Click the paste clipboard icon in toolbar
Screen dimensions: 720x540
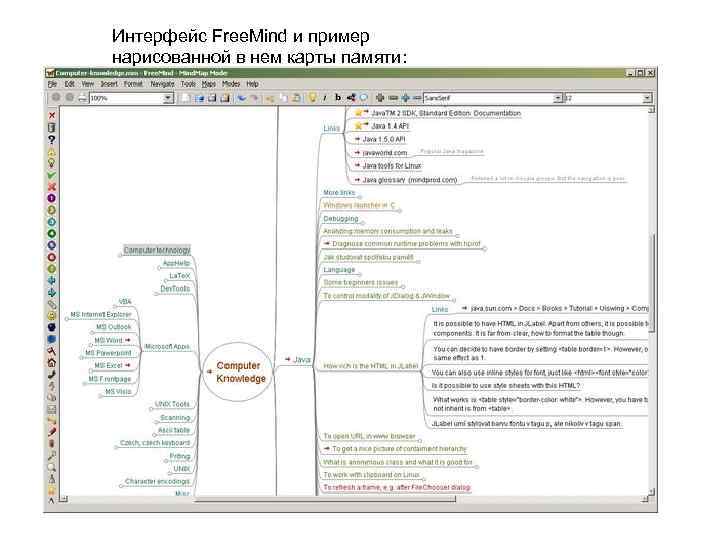(296, 98)
